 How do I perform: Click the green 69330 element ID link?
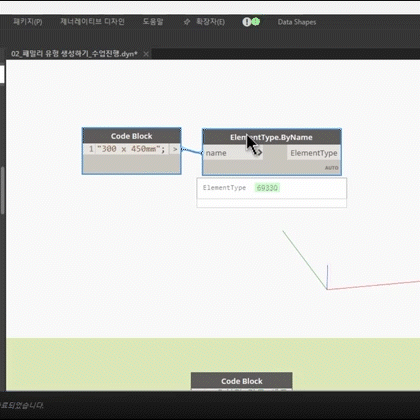[267, 188]
